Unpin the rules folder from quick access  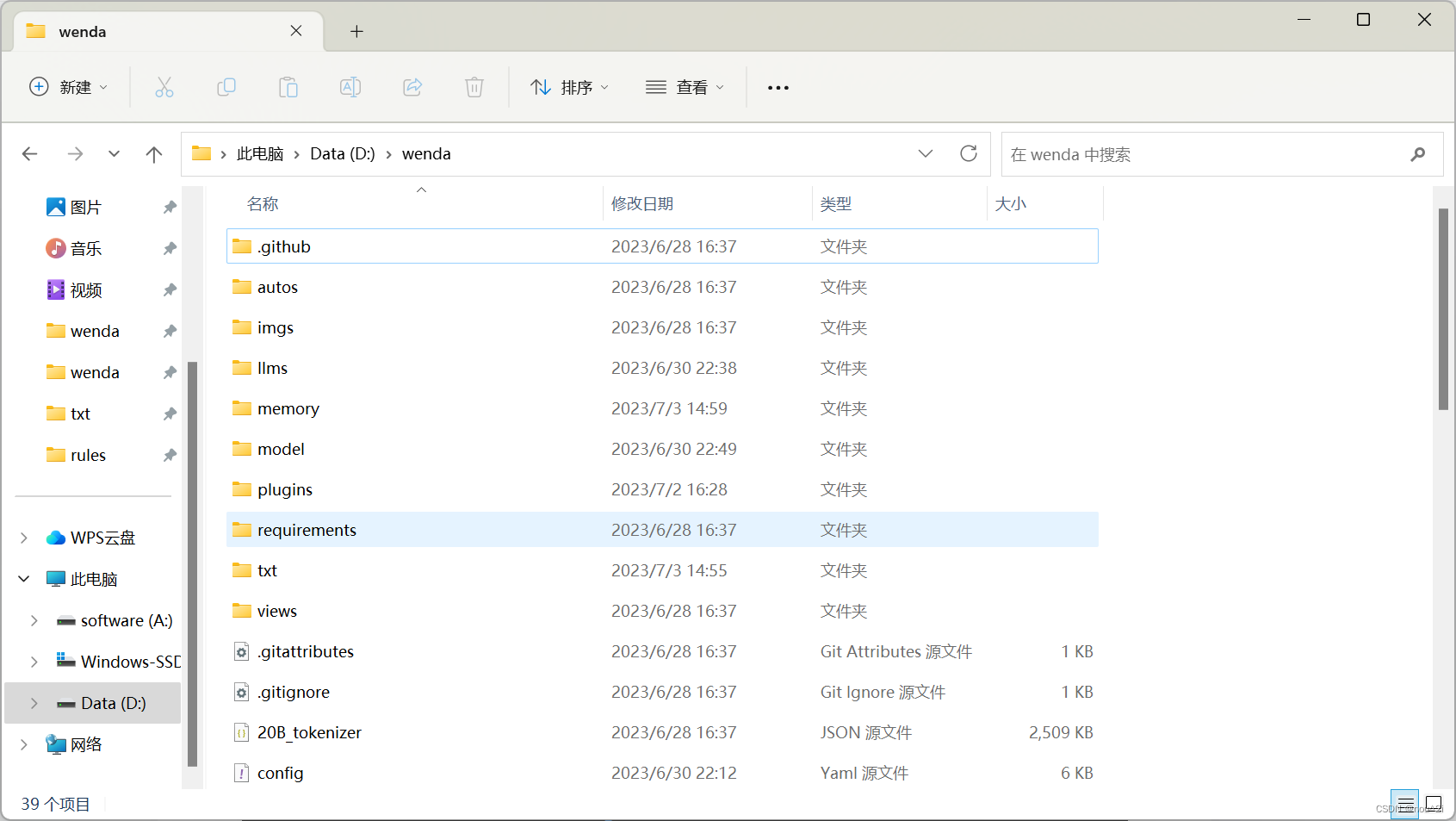click(170, 455)
